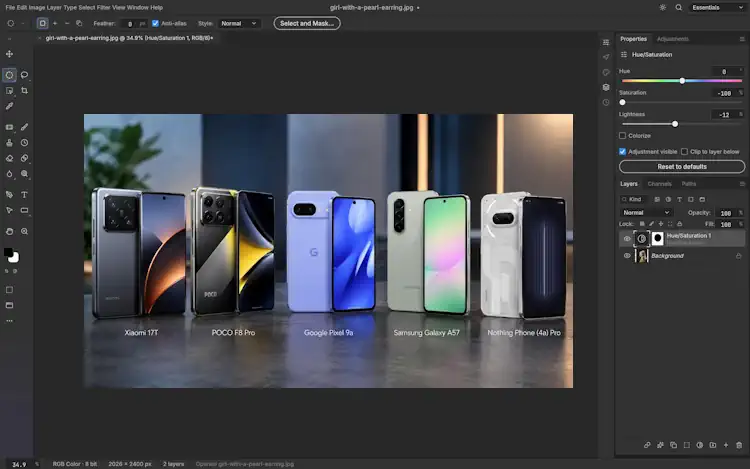Click the Hue slider handle
Image resolution: width=750 pixels, height=469 pixels.
(682, 81)
